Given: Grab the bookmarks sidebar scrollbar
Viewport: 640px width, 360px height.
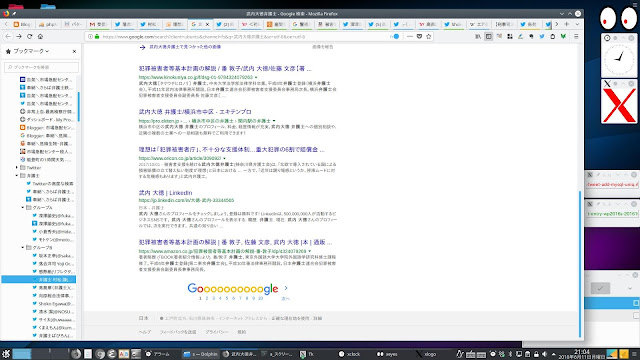Looking at the screenshot, I should [78, 107].
